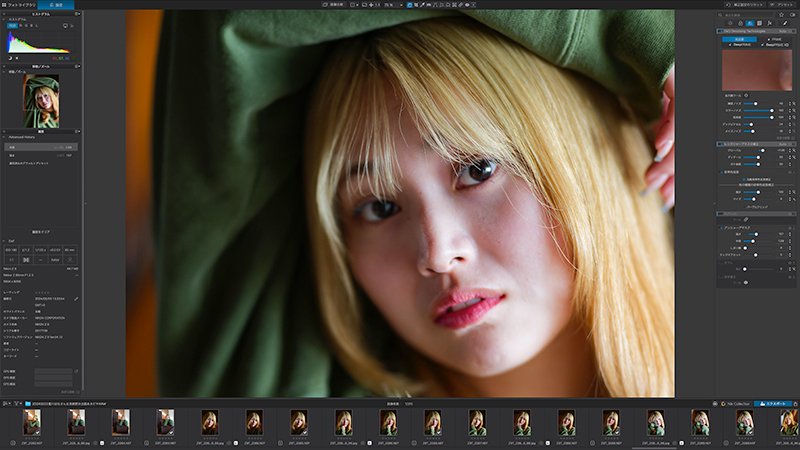The height and width of the screenshot is (450, 800).
Task: Open the highlighted Detail category icon
Action: pos(750,23)
